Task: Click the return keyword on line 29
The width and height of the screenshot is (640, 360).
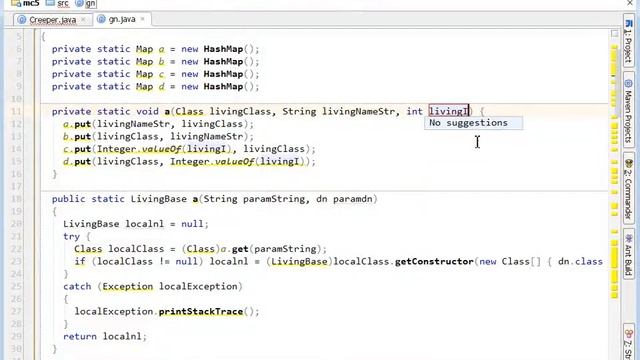Action: click(x=80, y=336)
